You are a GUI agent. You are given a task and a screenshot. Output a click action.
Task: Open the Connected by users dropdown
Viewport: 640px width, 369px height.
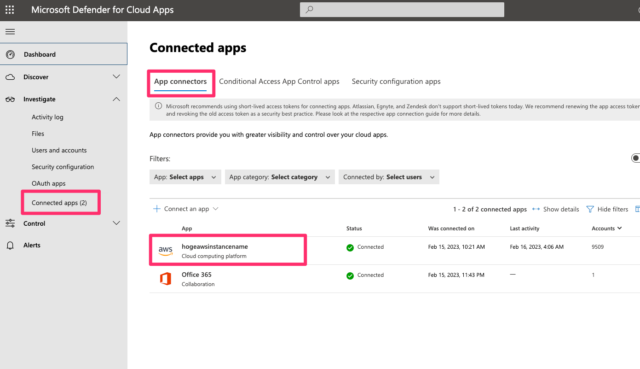tap(389, 177)
